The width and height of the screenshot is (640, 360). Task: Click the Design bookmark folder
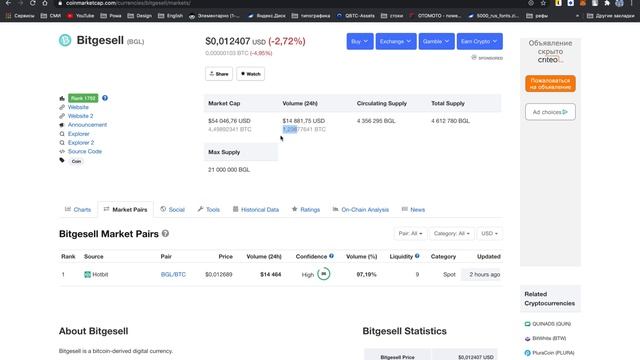pos(140,16)
